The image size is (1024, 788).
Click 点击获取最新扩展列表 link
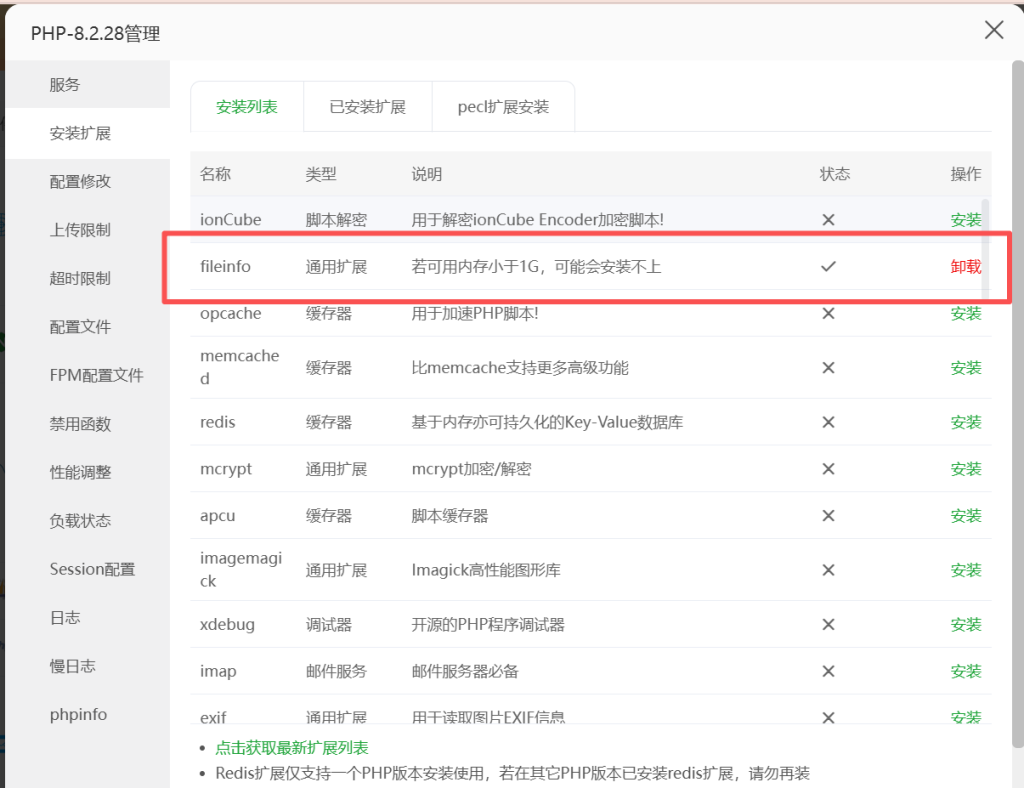pyautogui.click(x=292, y=748)
